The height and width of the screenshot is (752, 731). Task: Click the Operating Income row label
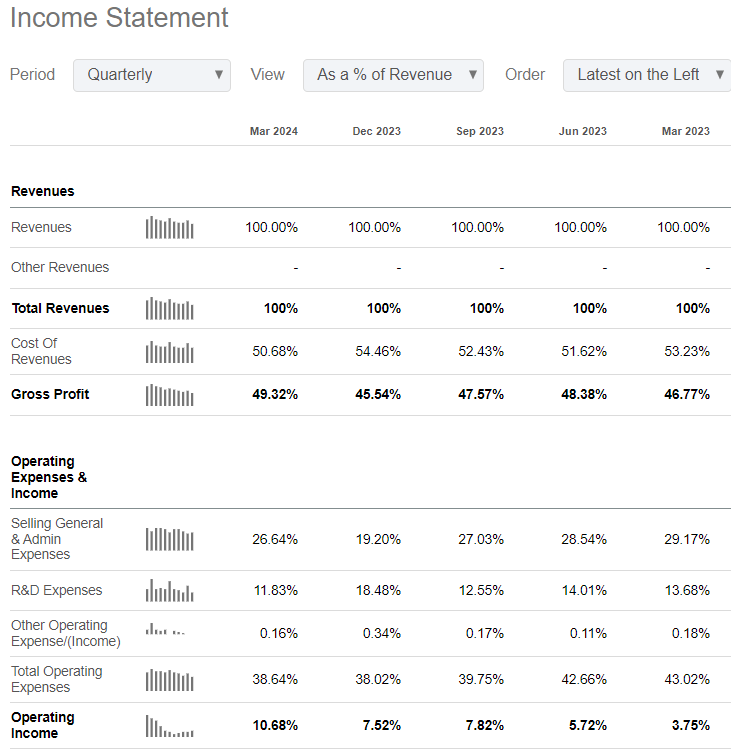coord(43,725)
